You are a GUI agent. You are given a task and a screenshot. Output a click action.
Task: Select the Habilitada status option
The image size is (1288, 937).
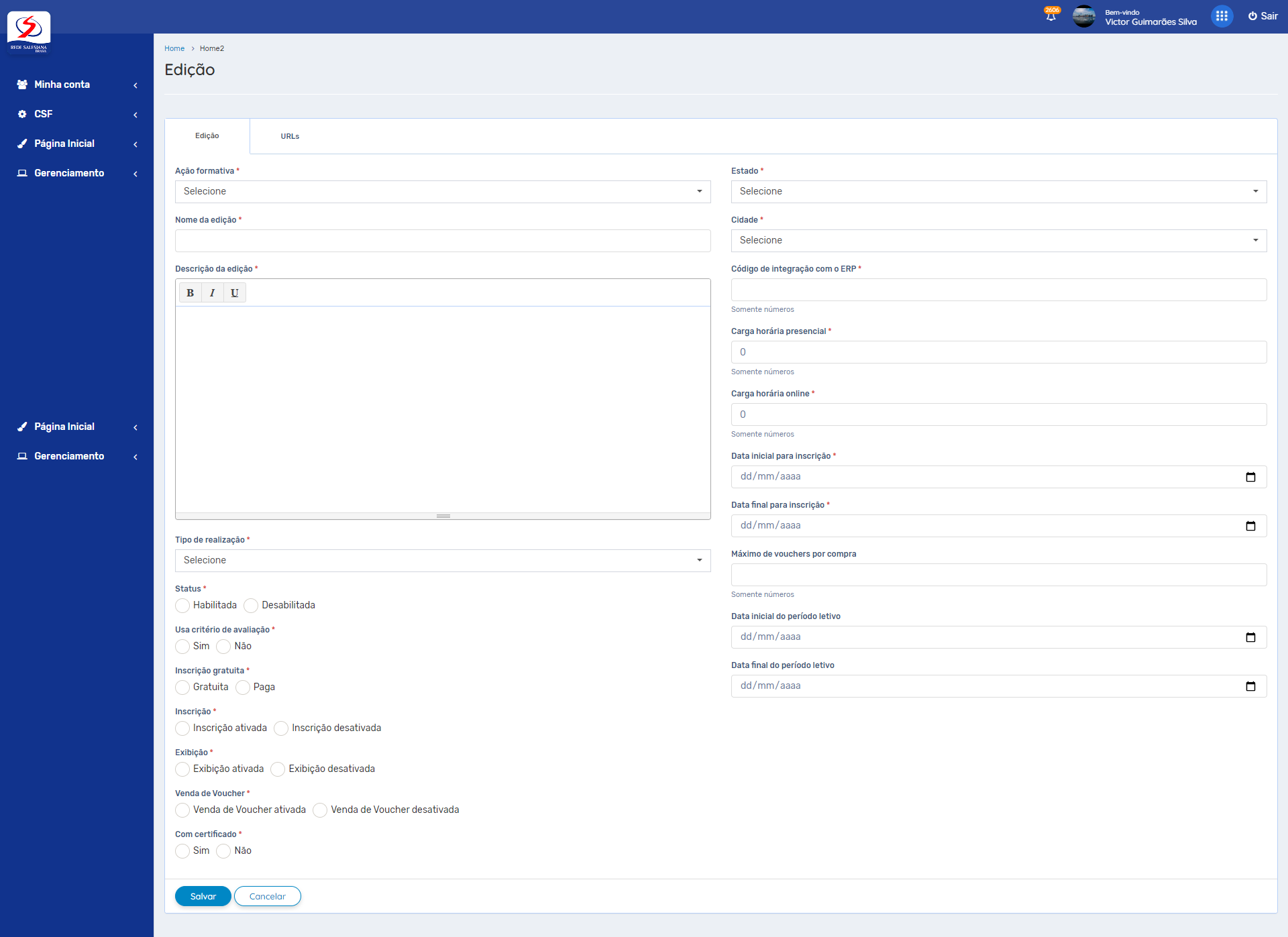click(x=182, y=605)
